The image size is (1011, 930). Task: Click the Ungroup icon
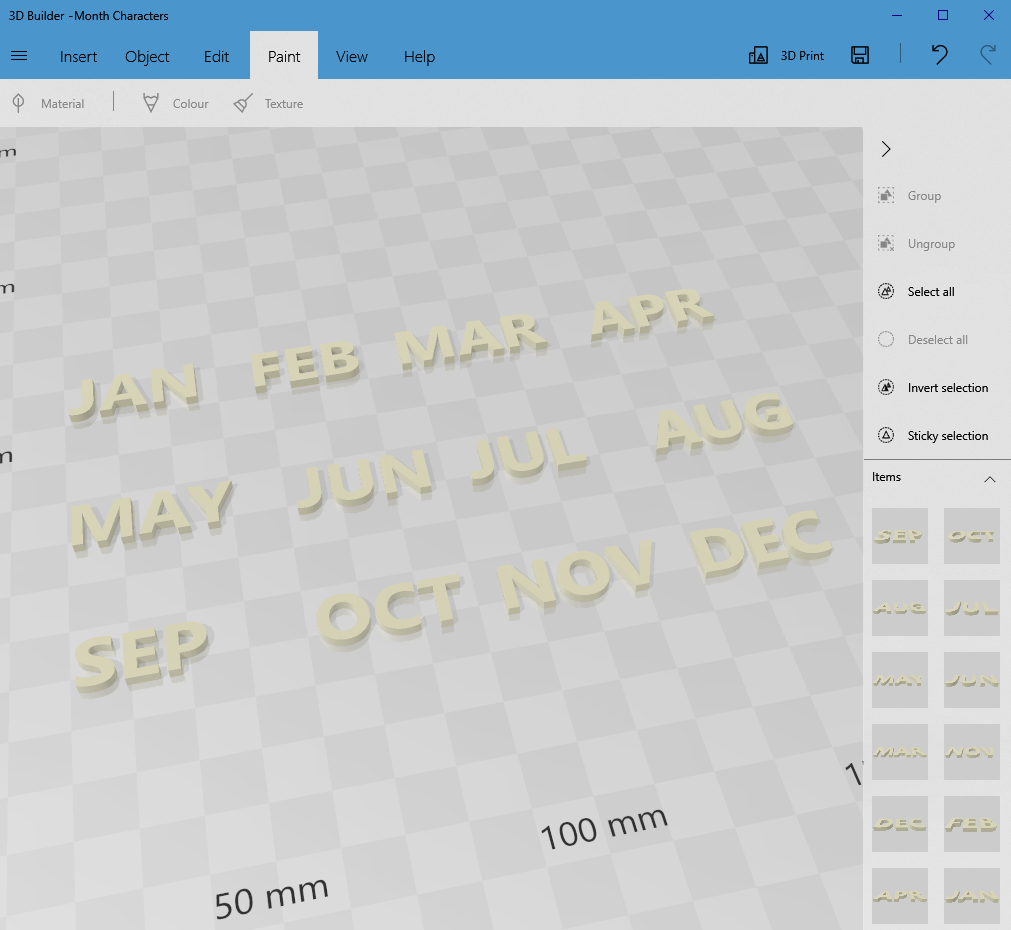point(885,243)
